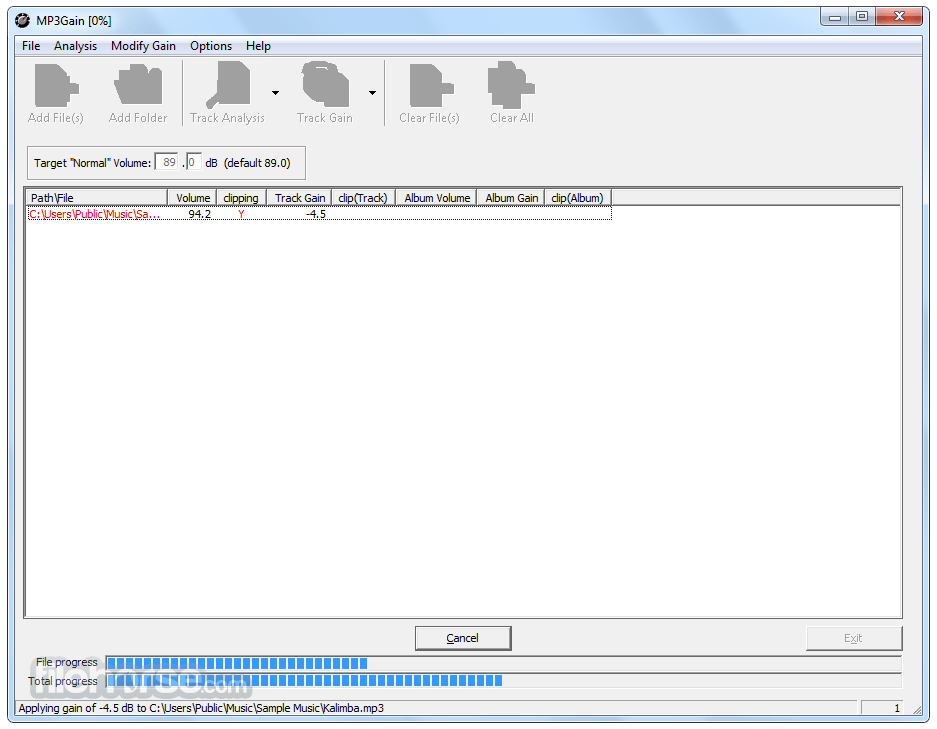Open the Options menu
Image resolution: width=937 pixels, height=729 pixels.
pyautogui.click(x=211, y=46)
